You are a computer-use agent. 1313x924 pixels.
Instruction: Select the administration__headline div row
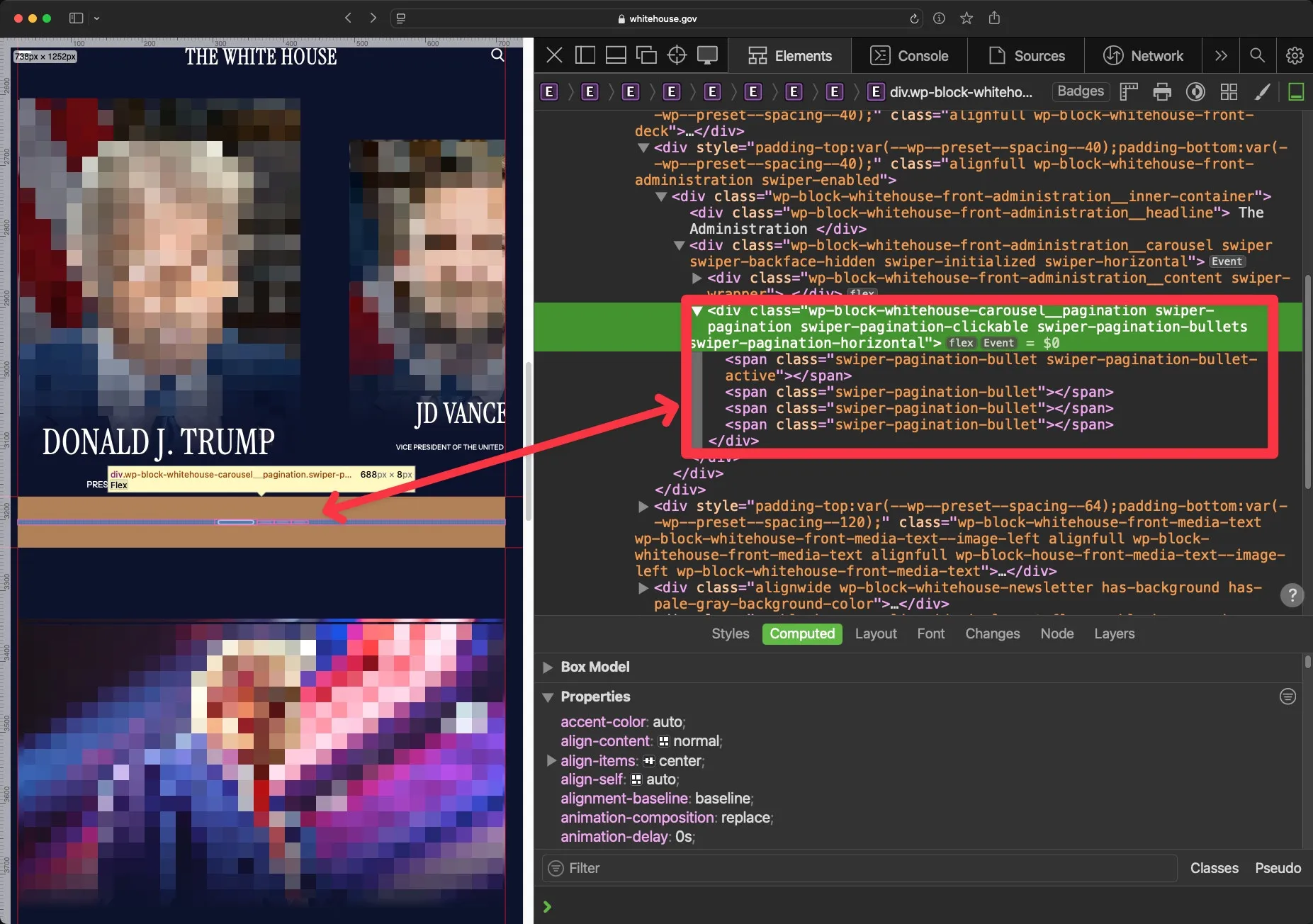pyautogui.click(x=976, y=220)
